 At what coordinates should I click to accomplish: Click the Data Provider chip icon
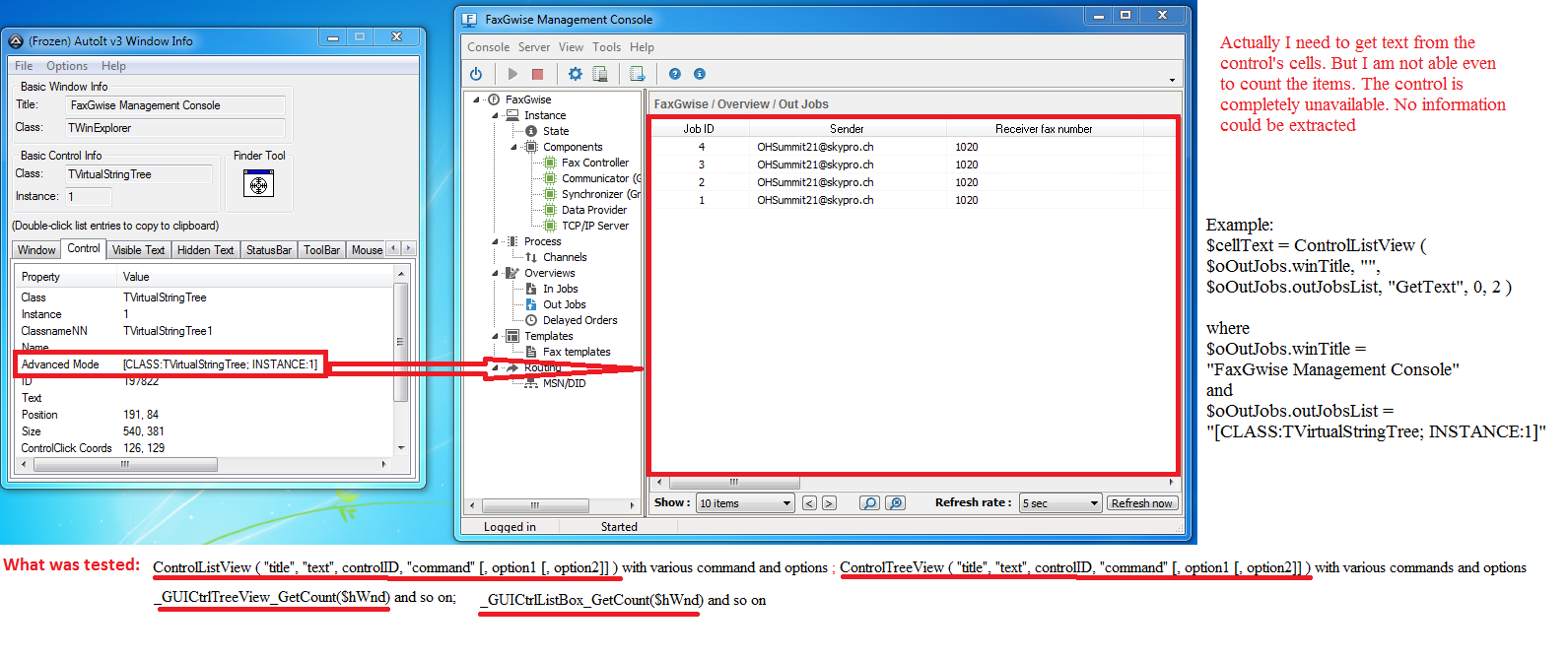pos(551,210)
